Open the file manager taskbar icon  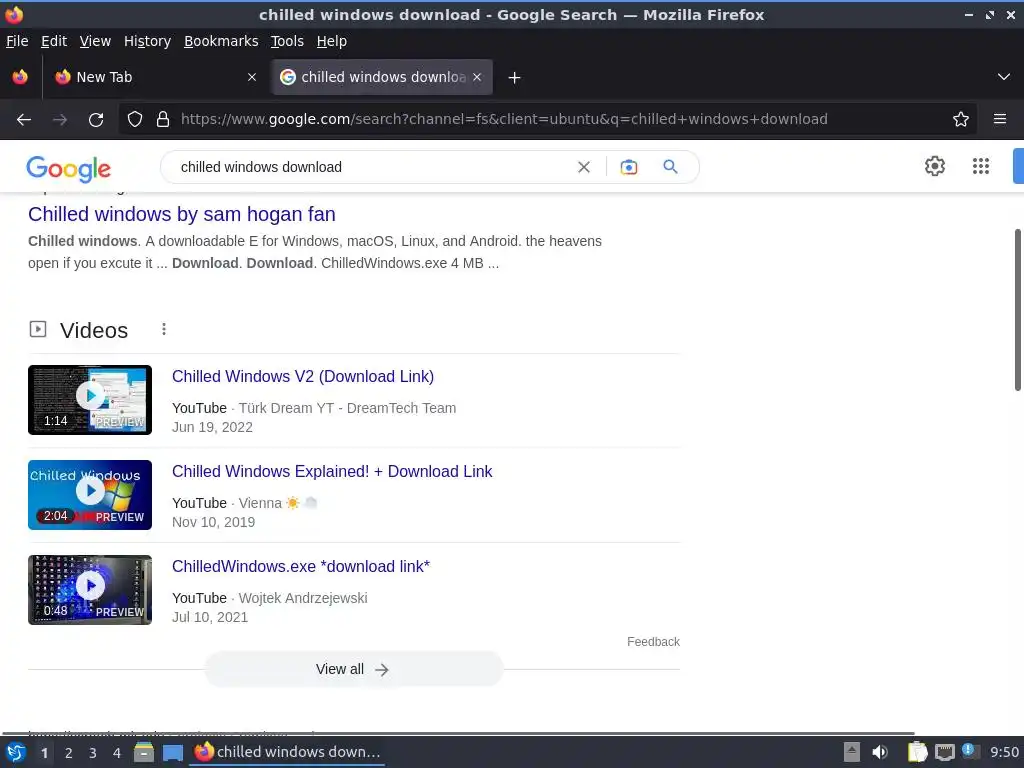click(x=144, y=752)
